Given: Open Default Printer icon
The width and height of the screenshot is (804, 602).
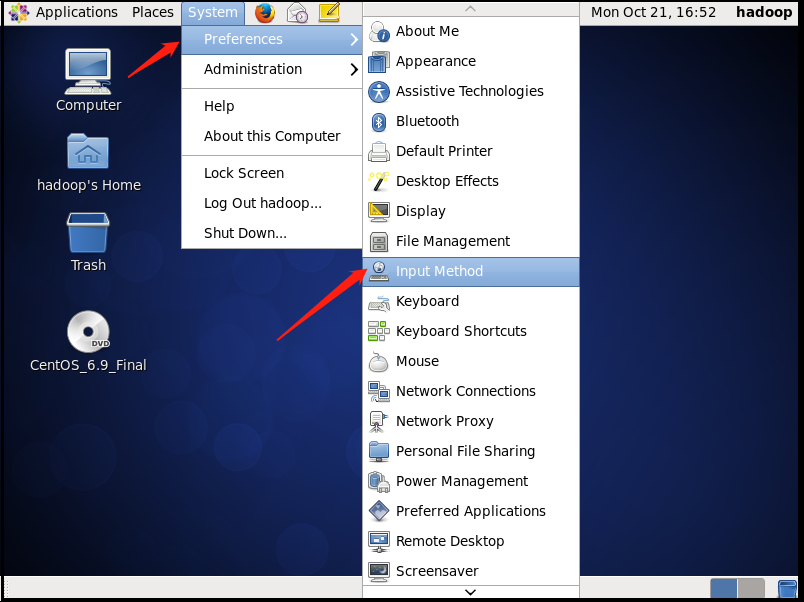Looking at the screenshot, I should point(379,151).
